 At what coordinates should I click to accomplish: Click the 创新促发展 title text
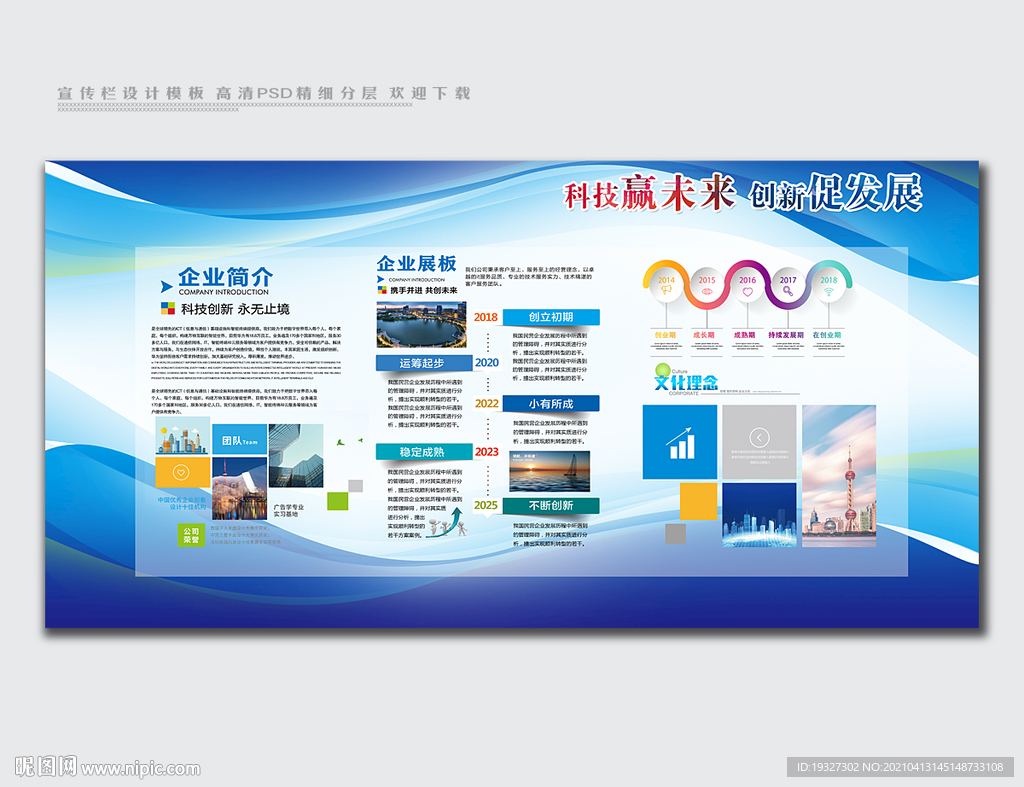835,193
